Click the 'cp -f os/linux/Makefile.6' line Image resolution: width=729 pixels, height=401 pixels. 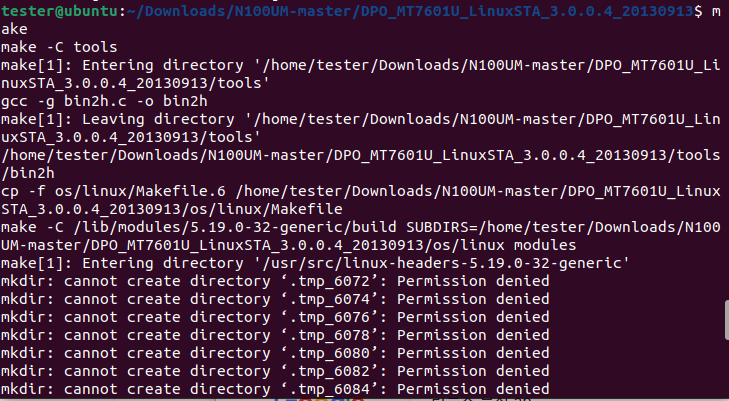click(x=361, y=191)
